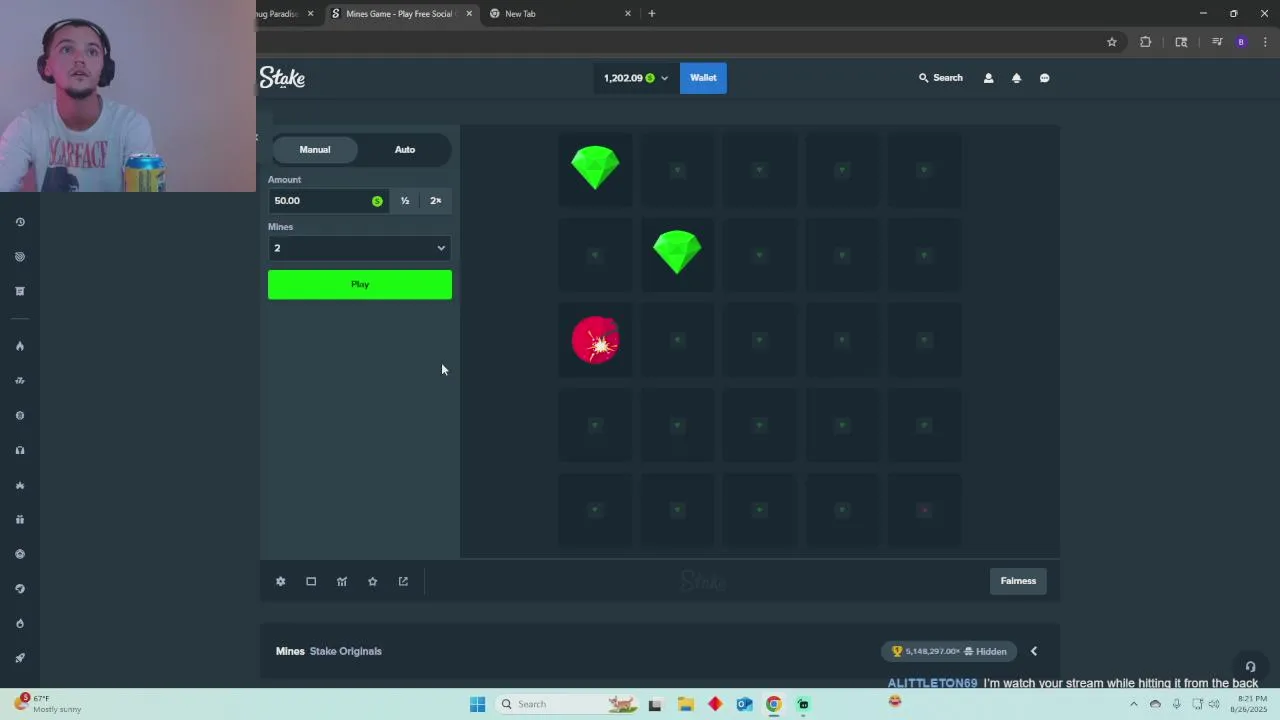Click the spiral icon below the clock in sidebar

coord(20,257)
